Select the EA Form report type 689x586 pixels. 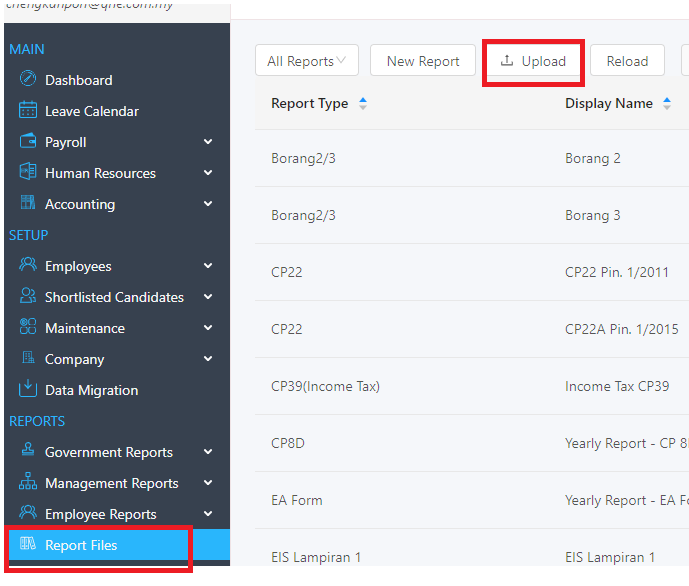(x=297, y=500)
